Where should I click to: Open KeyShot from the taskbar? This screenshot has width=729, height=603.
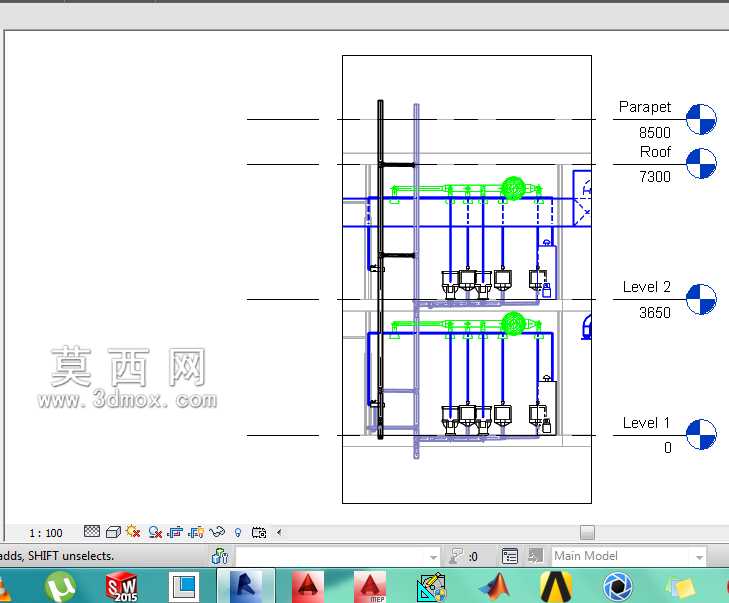tap(618, 587)
